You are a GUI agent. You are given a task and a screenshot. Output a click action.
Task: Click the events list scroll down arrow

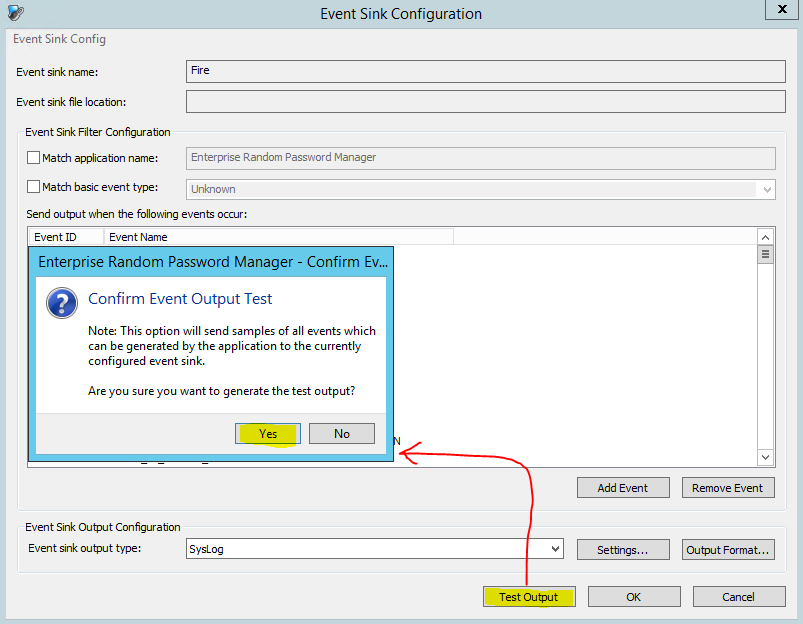coord(765,457)
